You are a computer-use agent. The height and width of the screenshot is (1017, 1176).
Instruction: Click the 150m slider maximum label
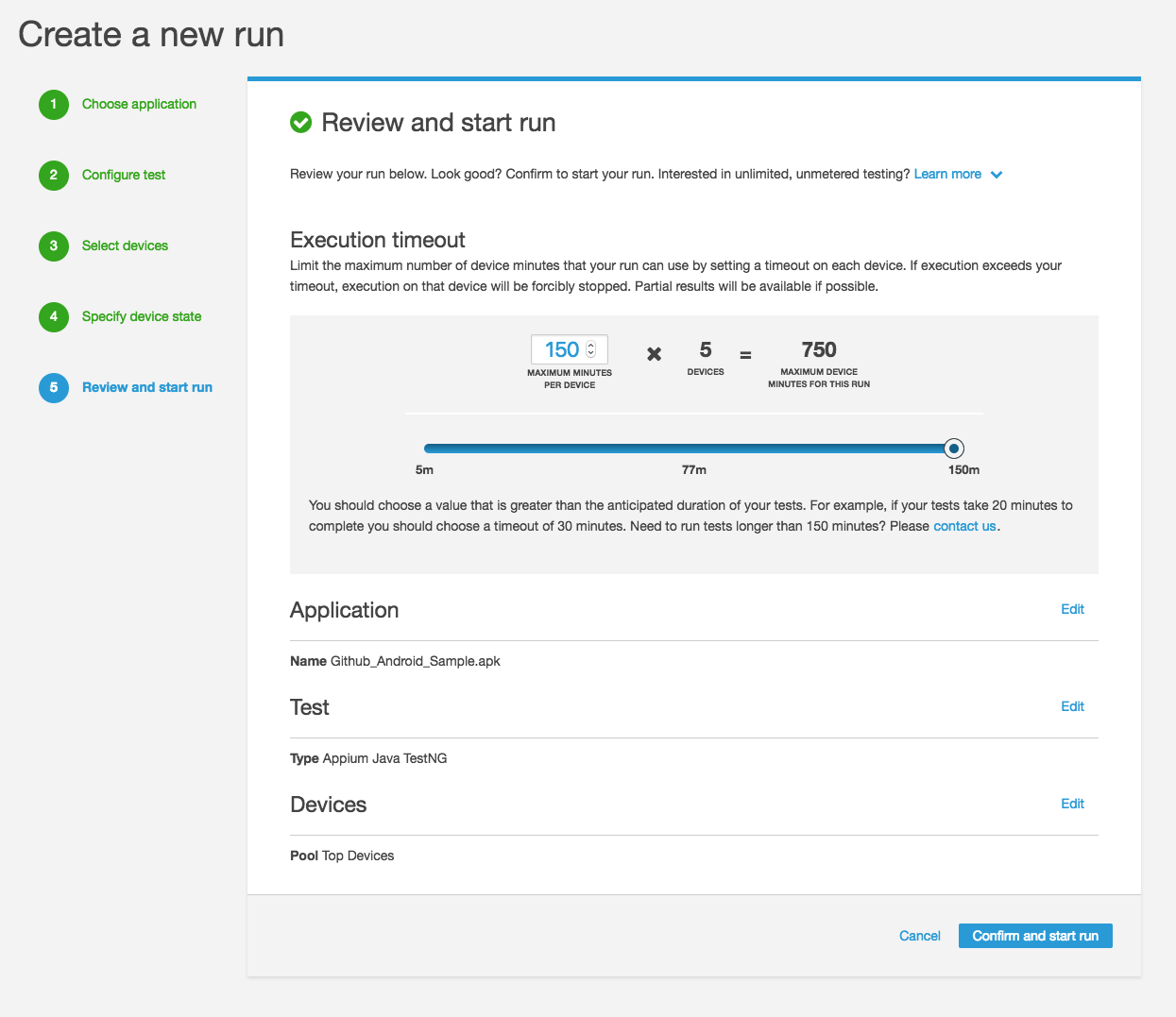[x=963, y=469]
